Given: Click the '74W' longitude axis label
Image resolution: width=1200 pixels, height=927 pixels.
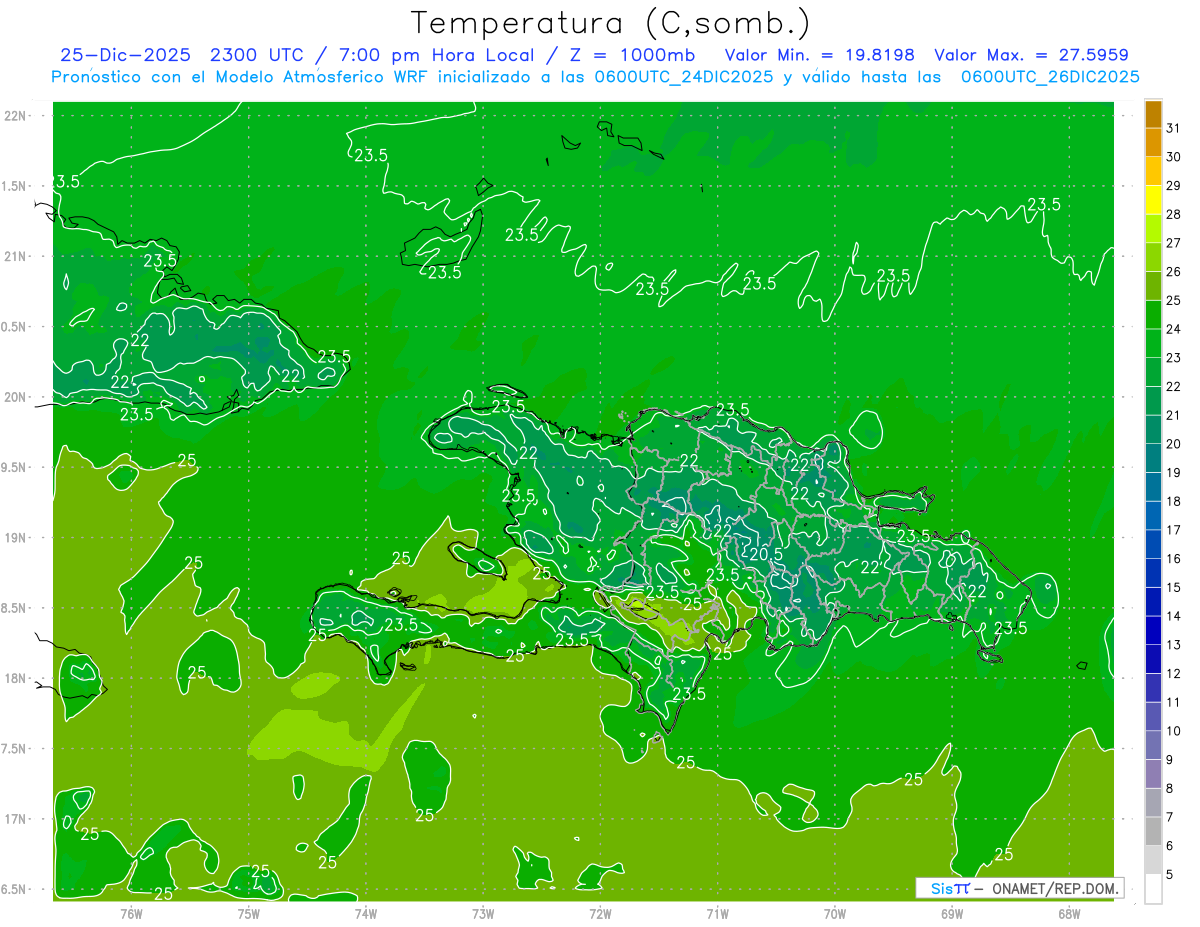Looking at the screenshot, I should coord(365,913).
